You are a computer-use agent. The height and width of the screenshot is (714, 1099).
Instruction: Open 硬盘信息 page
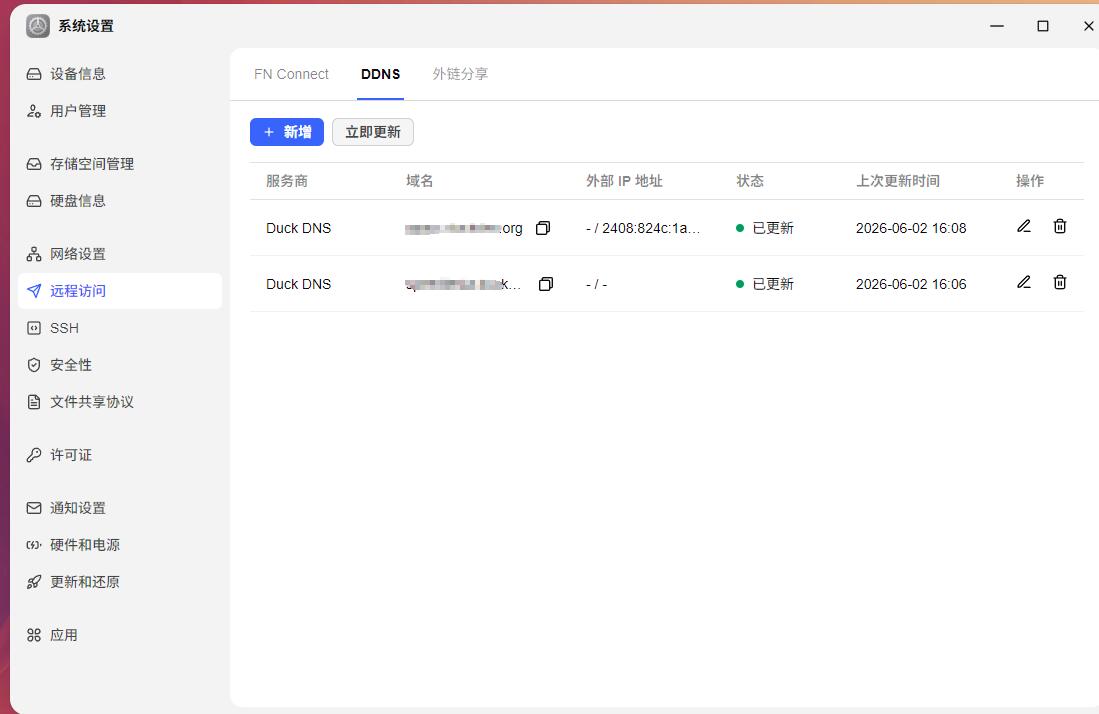[x=119, y=200]
